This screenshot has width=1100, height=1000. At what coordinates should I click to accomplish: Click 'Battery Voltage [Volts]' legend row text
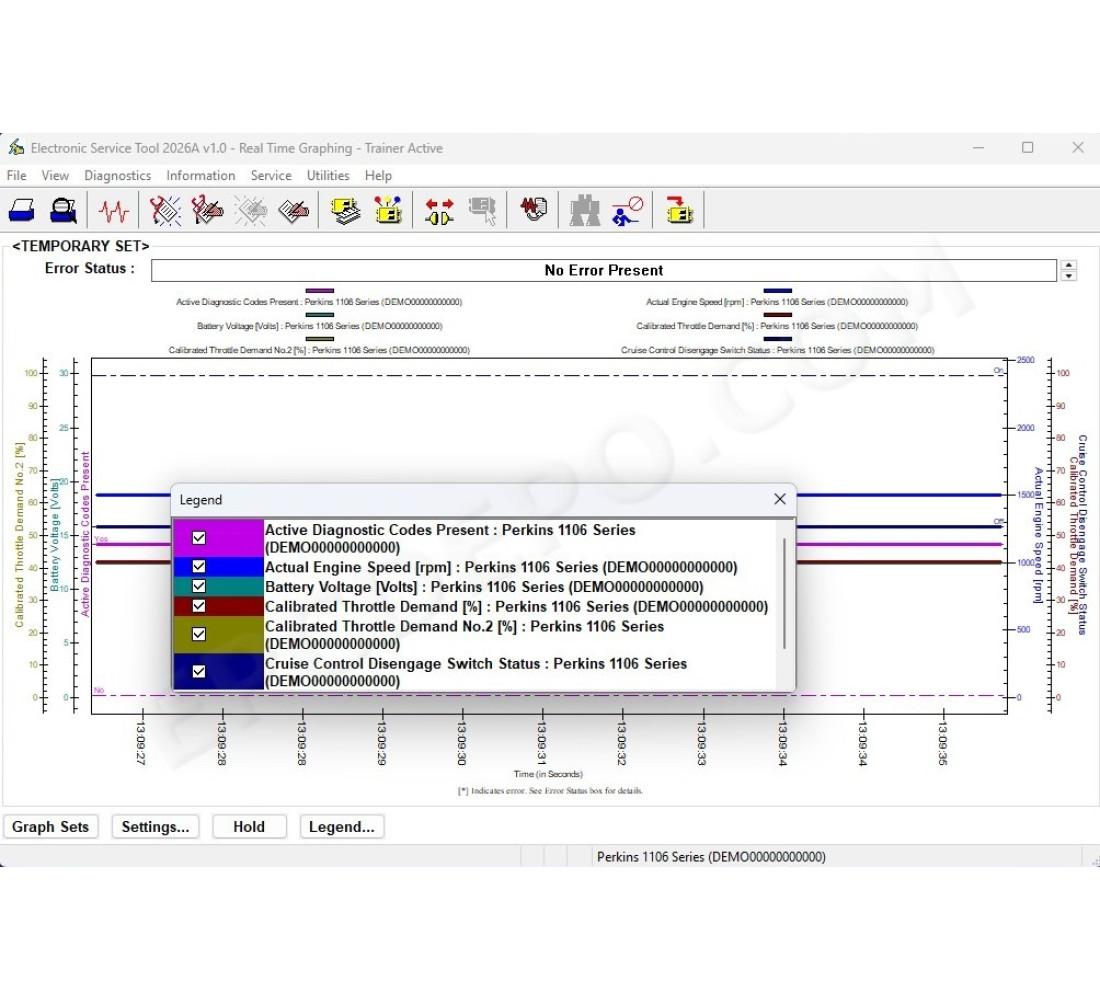pyautogui.click(x=484, y=587)
